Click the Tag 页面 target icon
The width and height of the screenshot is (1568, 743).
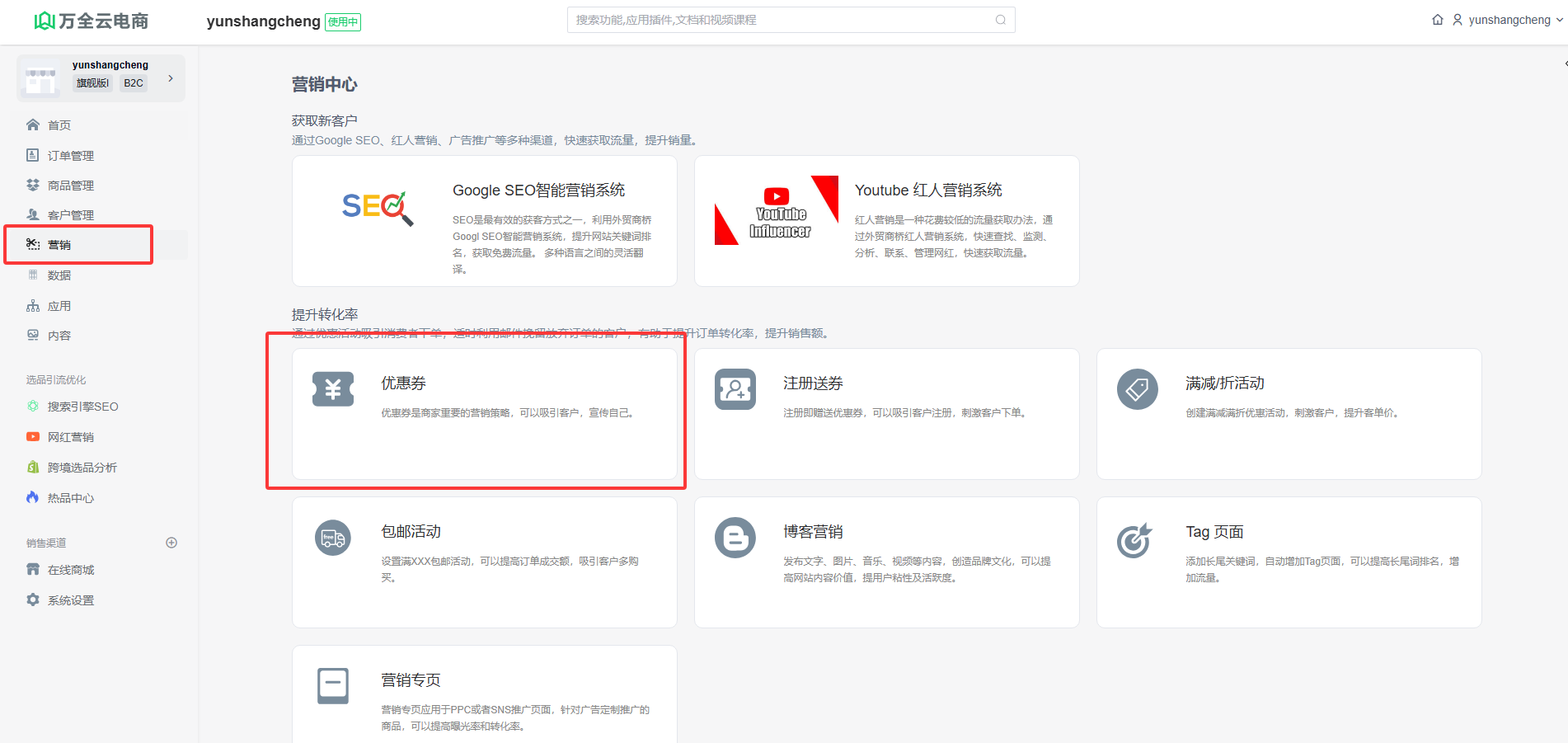pos(1134,540)
